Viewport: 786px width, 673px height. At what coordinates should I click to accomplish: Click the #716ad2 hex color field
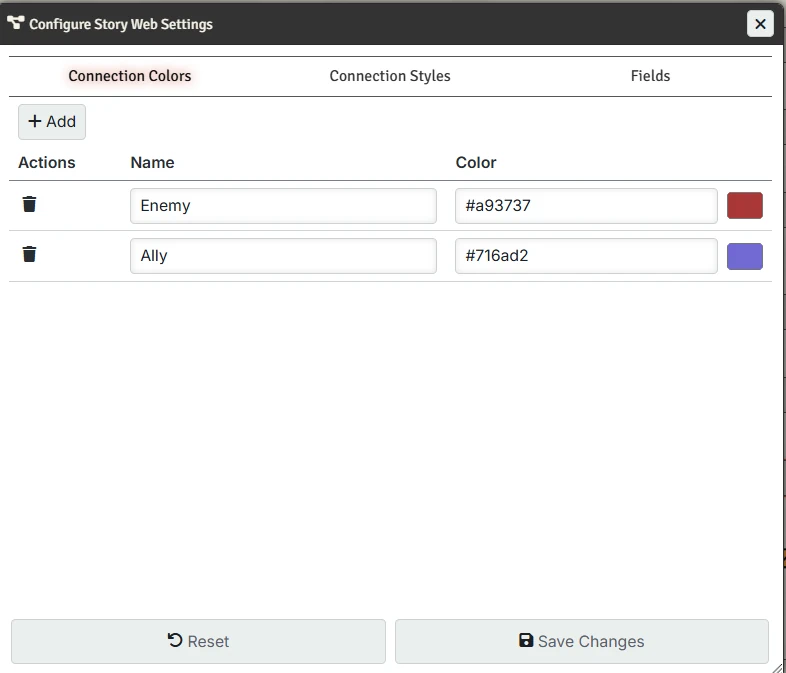586,256
